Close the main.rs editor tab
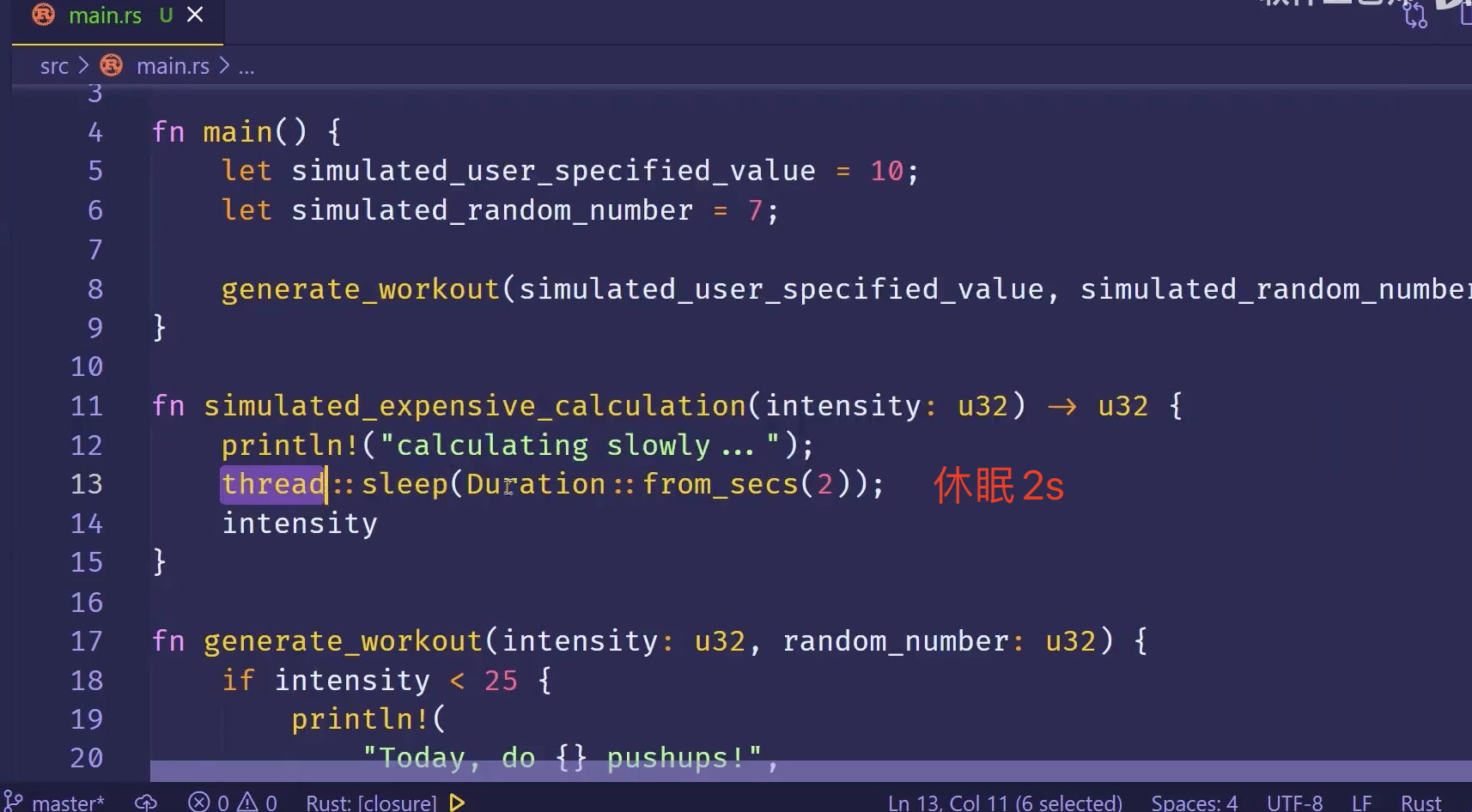The image size is (1472, 812). click(x=195, y=15)
